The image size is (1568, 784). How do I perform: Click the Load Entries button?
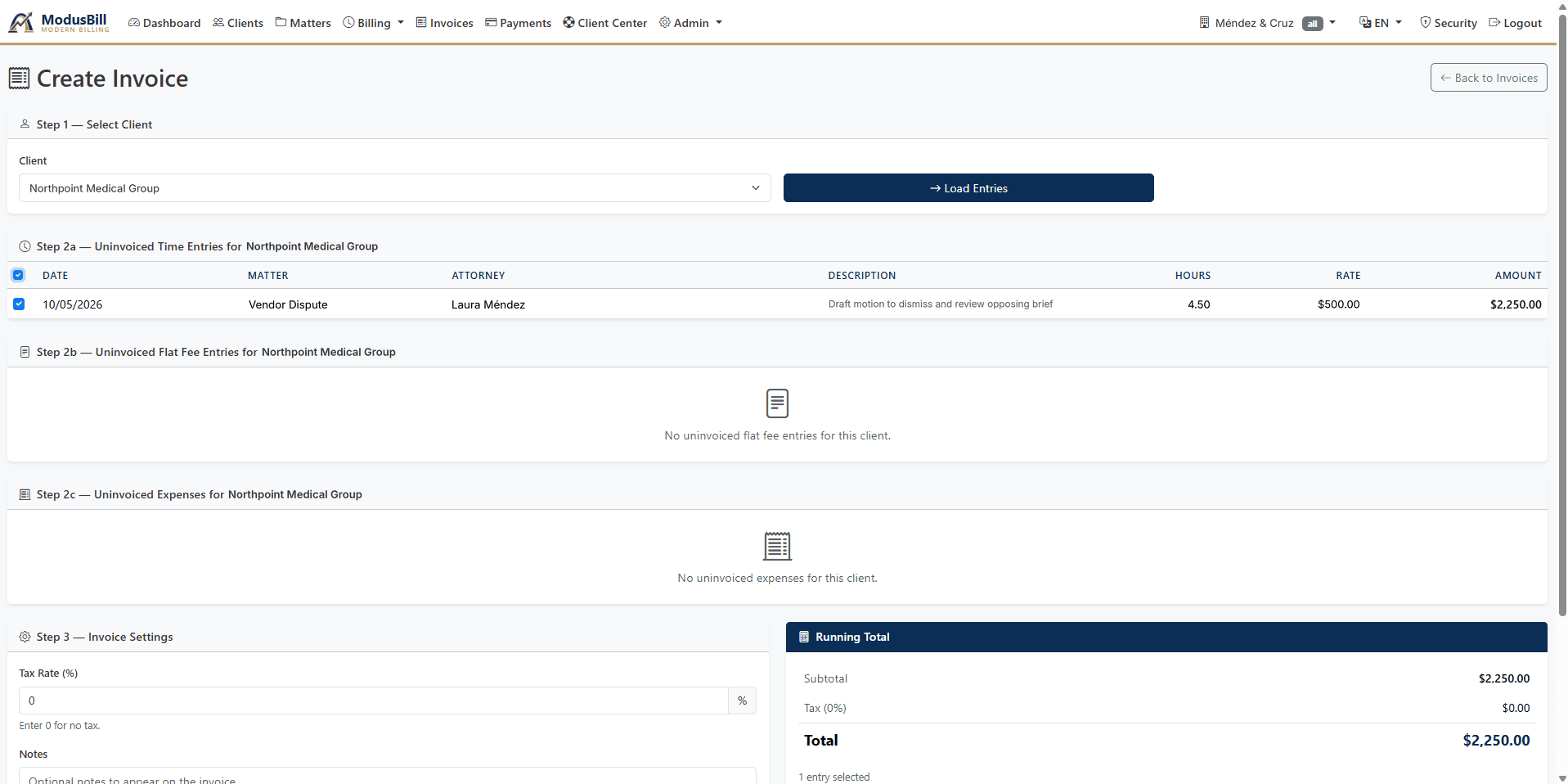click(968, 188)
